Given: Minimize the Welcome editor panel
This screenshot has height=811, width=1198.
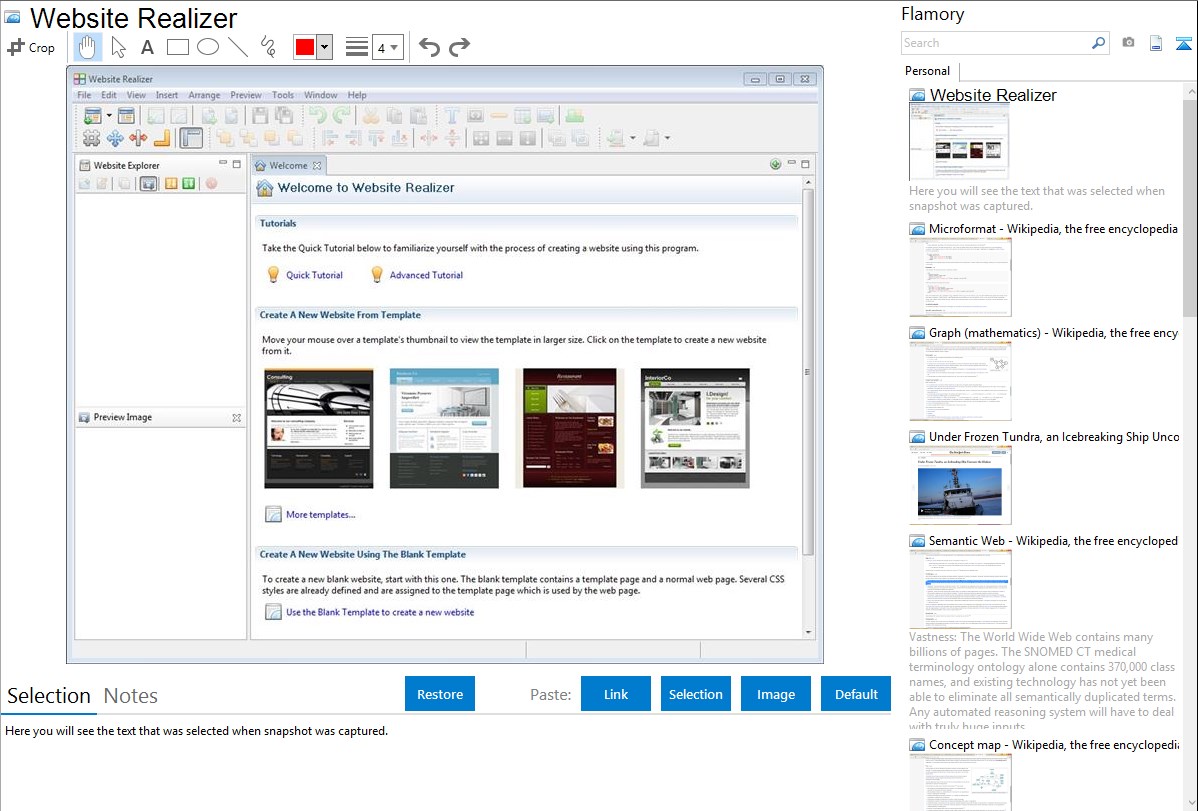Looking at the screenshot, I should (792, 164).
